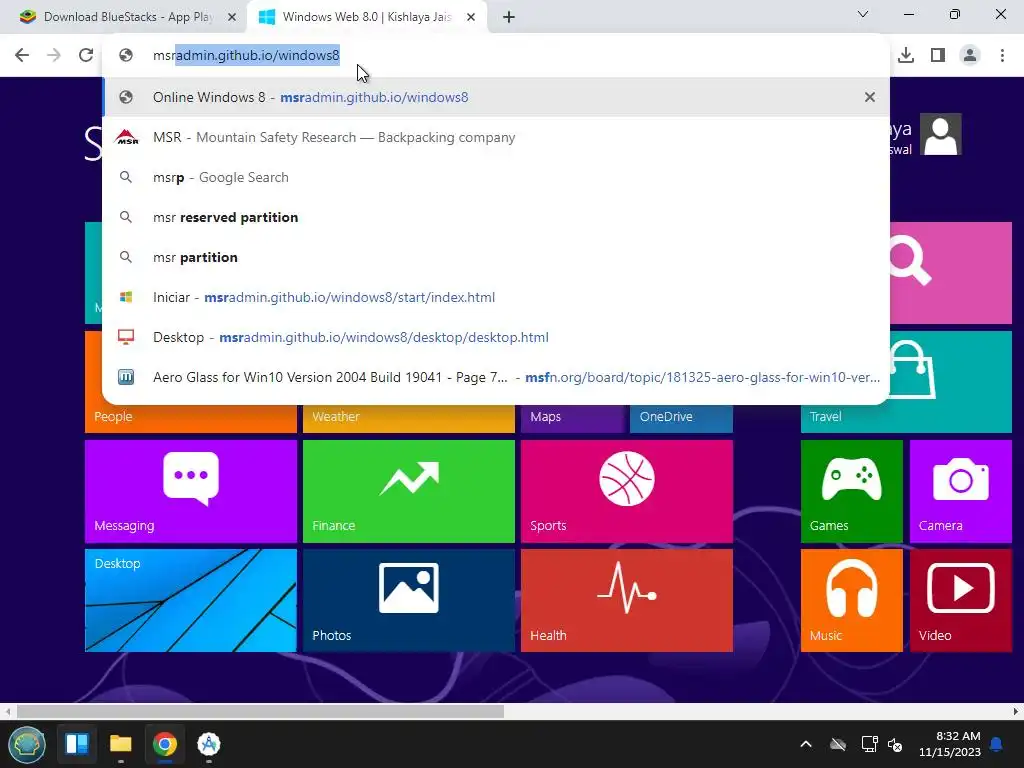
Task: Open the Sports tile
Action: pyautogui.click(x=627, y=491)
